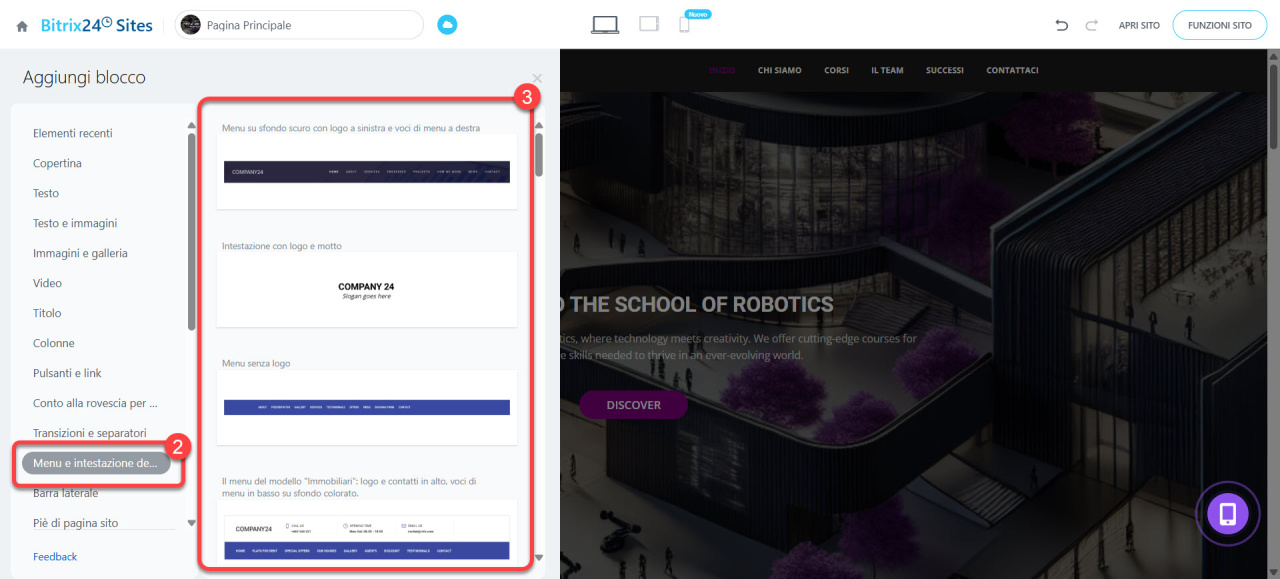Select Elementi recenti category
The image size is (1280, 579).
point(73,133)
